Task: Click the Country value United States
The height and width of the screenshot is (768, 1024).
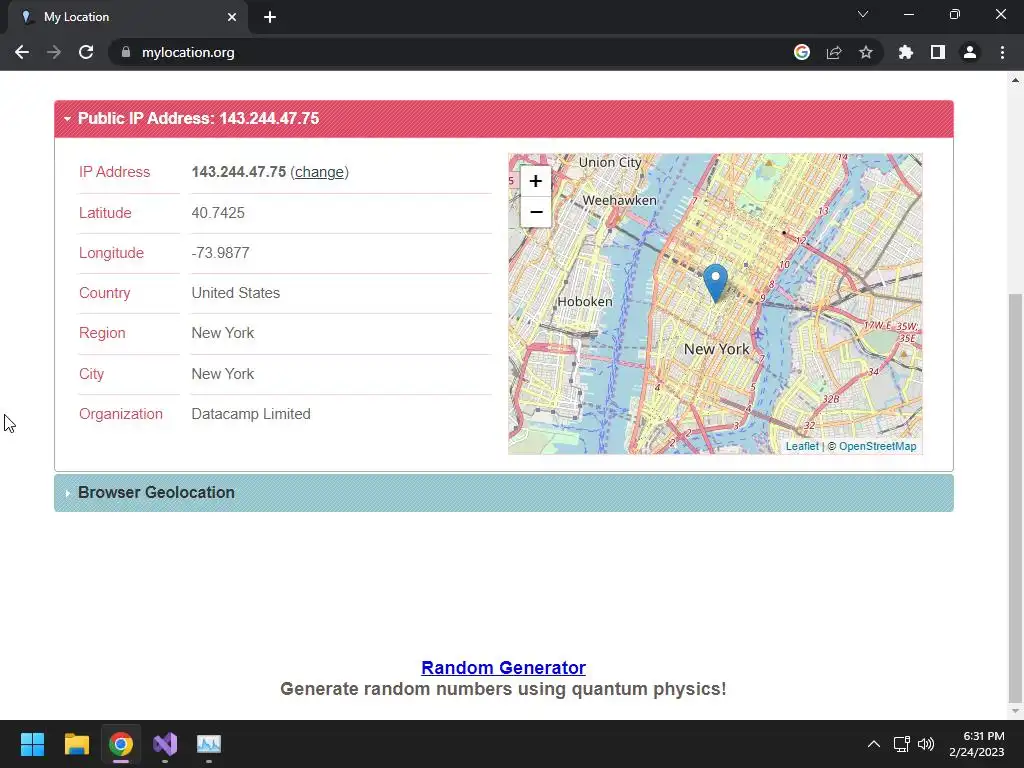Action: click(236, 293)
